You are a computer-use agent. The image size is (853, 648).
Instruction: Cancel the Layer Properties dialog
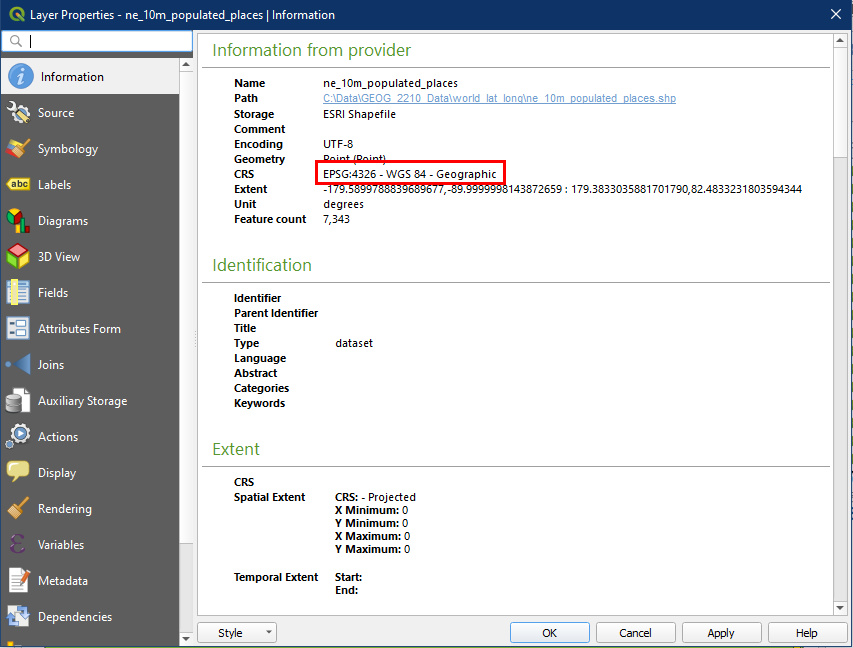(x=635, y=633)
